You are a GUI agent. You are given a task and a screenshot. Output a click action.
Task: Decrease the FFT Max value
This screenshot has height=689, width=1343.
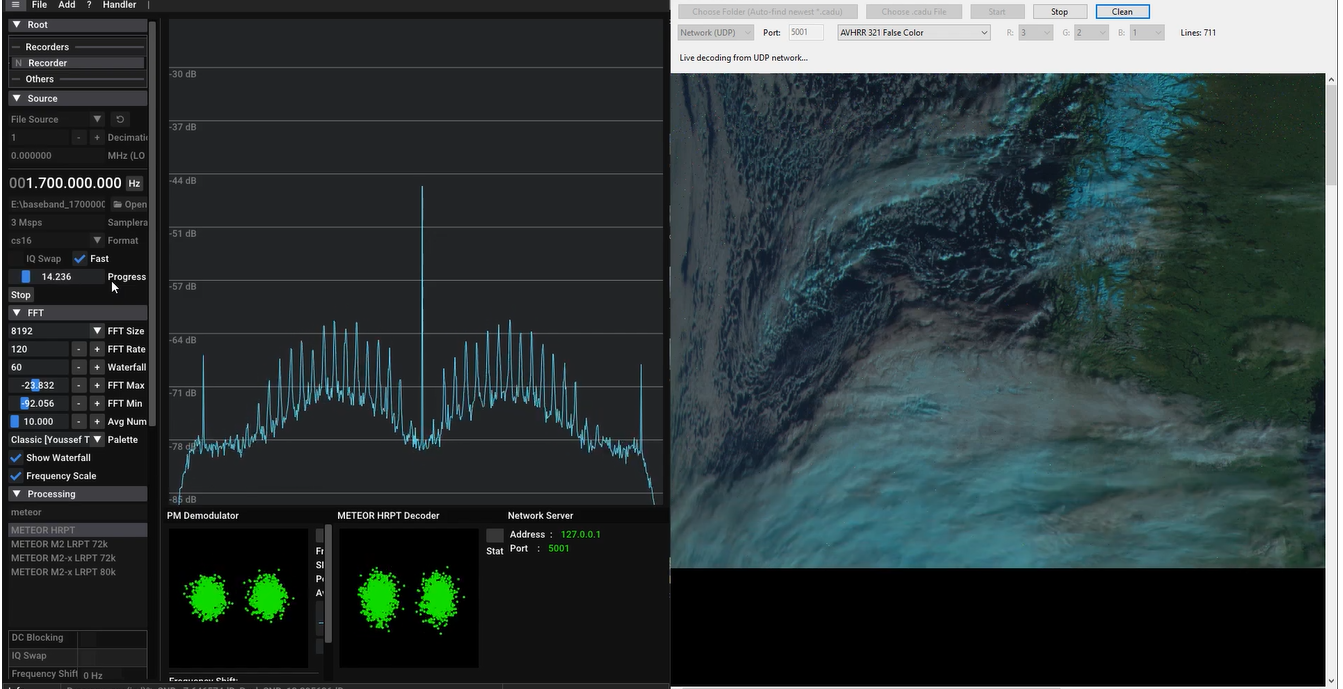pos(79,385)
